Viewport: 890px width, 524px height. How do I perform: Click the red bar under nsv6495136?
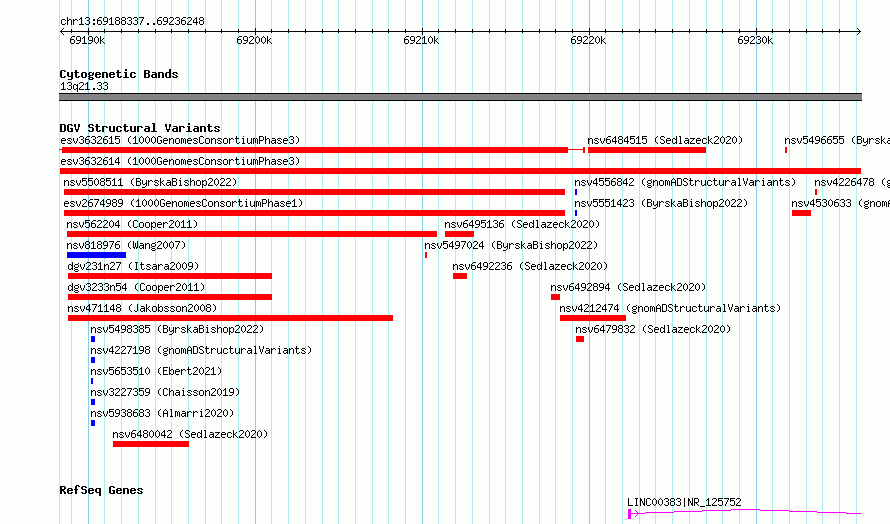click(x=459, y=234)
